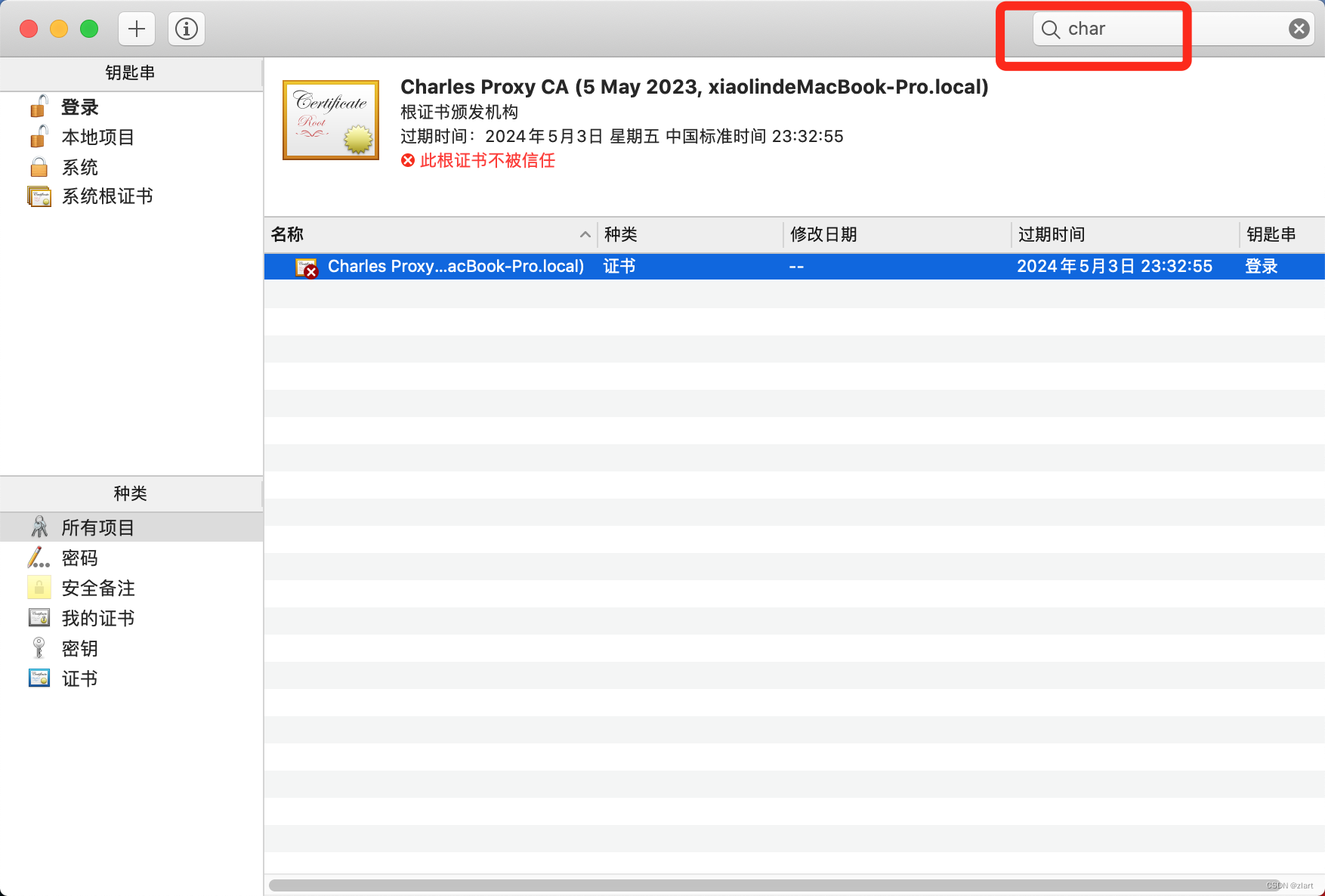Click the padlock icon beside 本地项目
This screenshot has height=896, width=1325.
[39, 137]
